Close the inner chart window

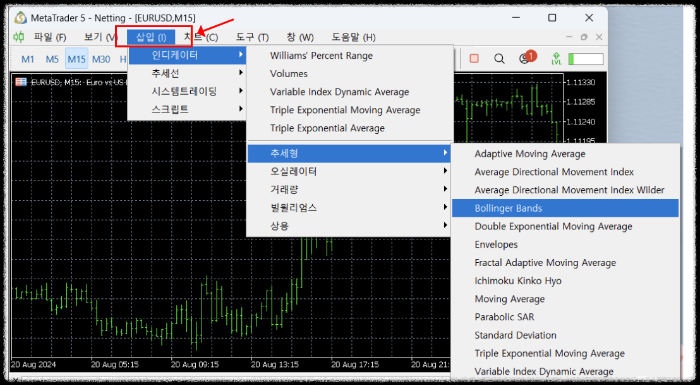coord(599,37)
